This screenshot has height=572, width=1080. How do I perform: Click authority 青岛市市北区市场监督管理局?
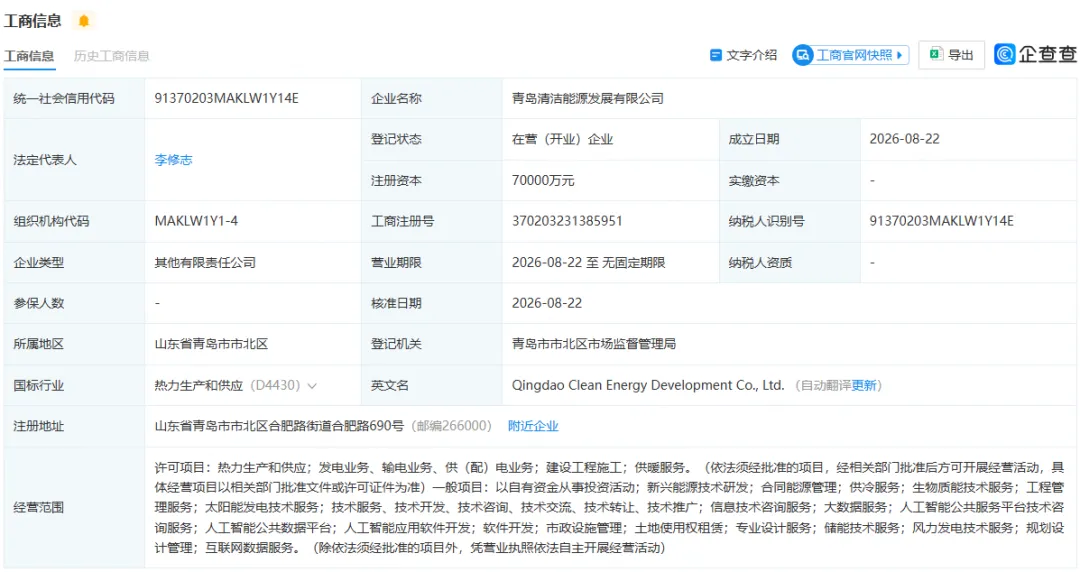pos(594,344)
